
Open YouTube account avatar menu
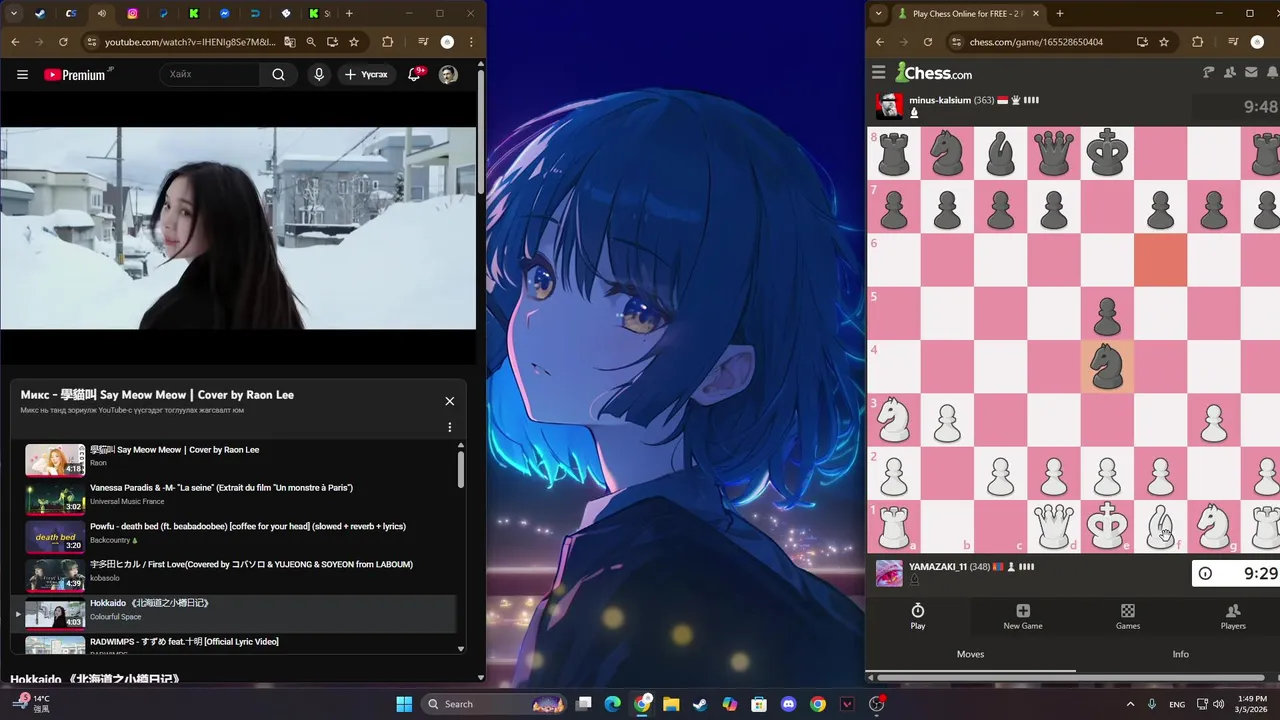click(x=449, y=74)
